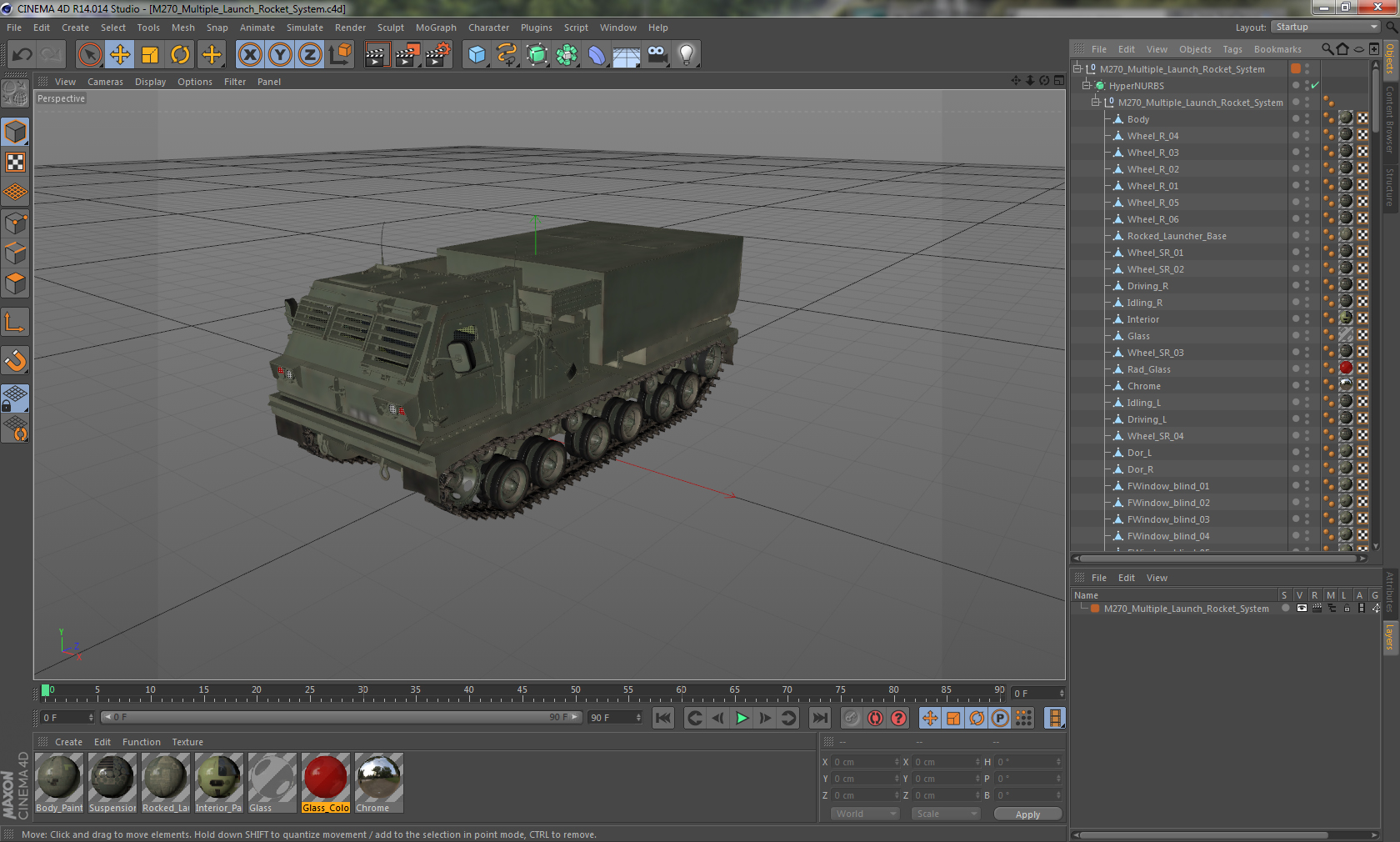The image size is (1400, 842).
Task: Open the Layout dropdown showing Startup
Action: click(x=1327, y=27)
